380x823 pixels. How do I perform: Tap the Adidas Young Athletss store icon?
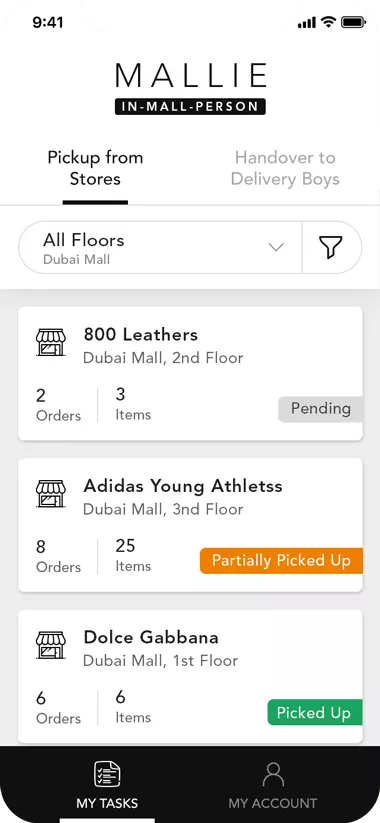pos(51,494)
